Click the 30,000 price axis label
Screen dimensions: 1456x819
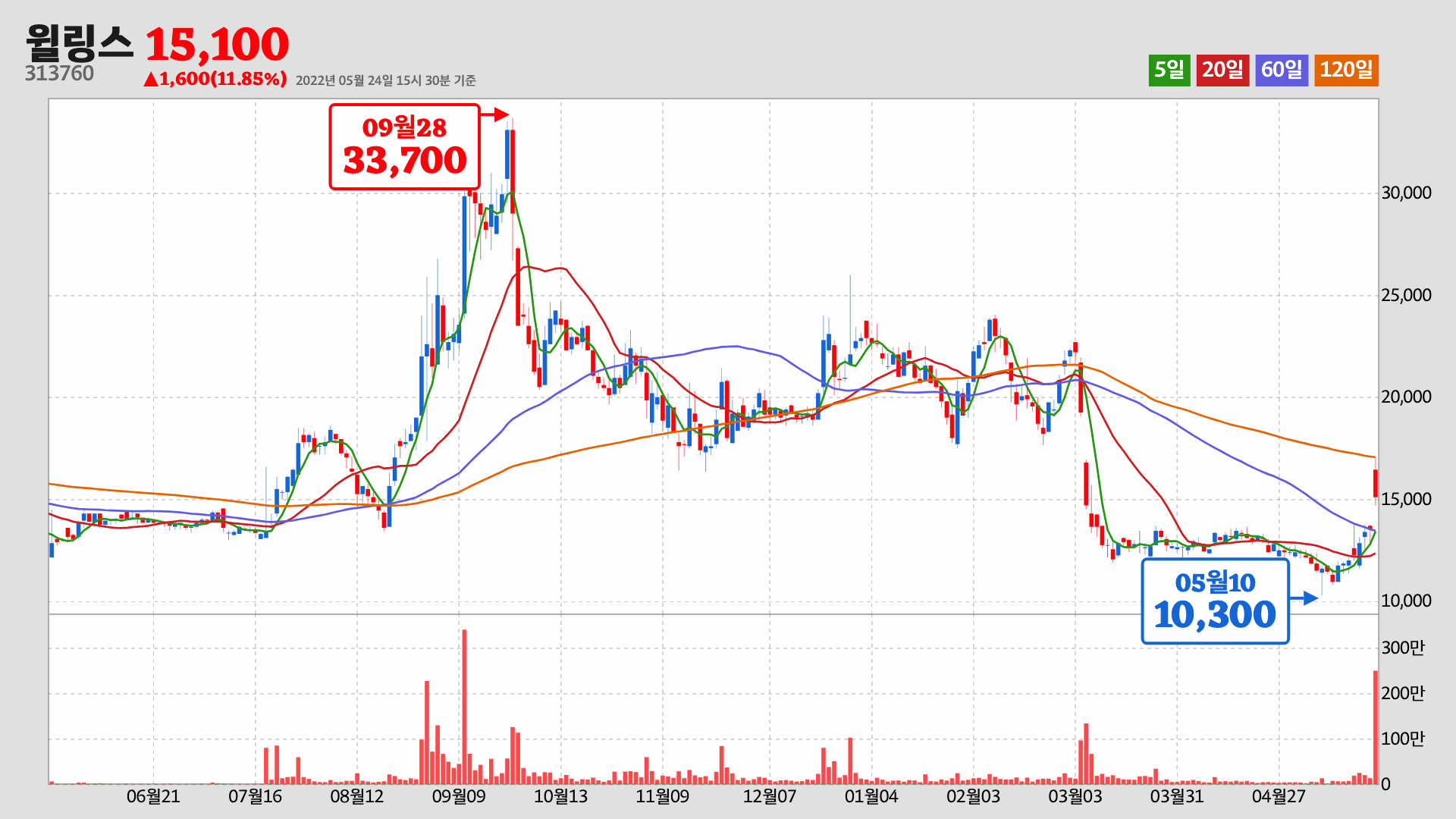[x=1406, y=193]
